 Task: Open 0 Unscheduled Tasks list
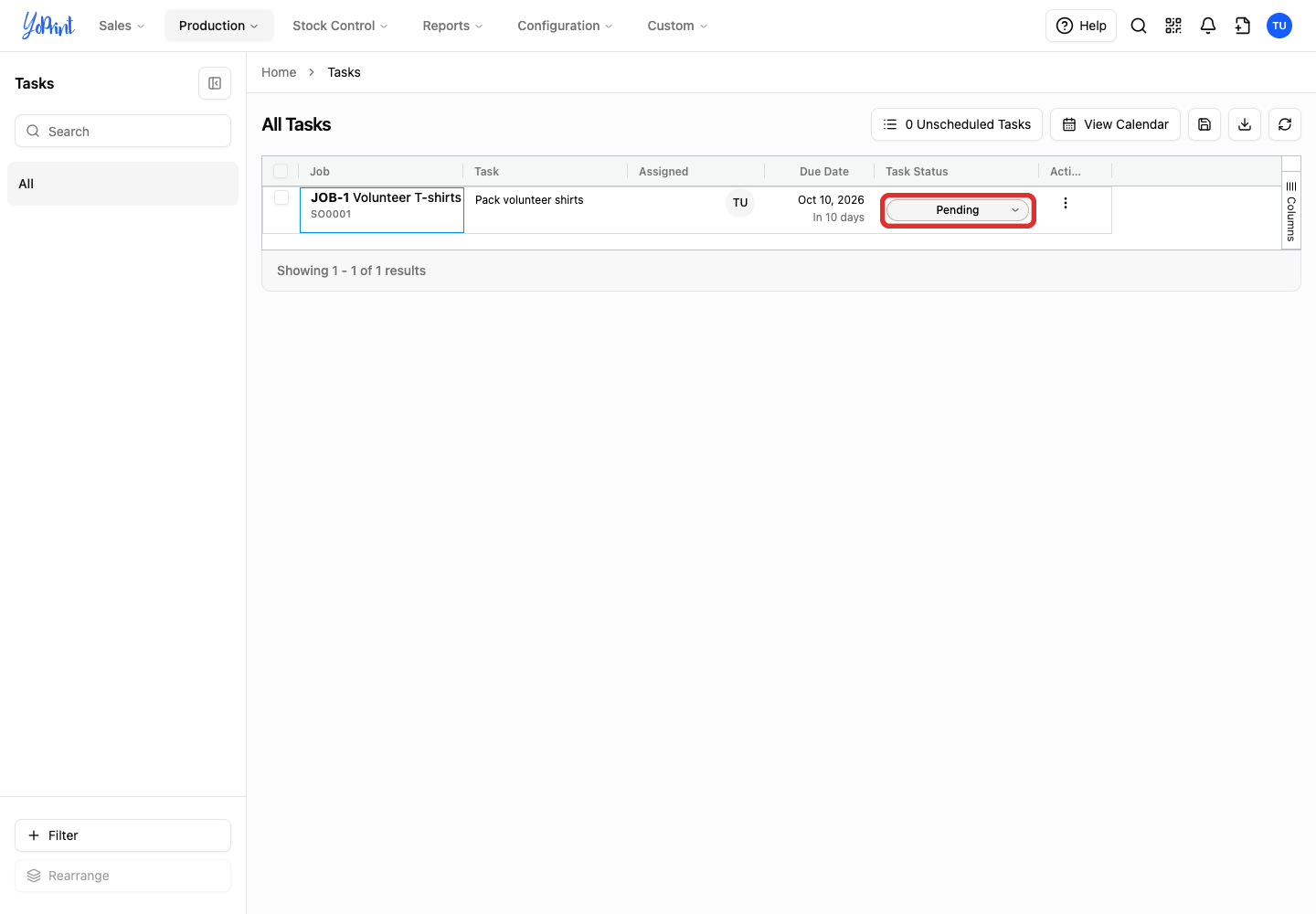pyautogui.click(x=957, y=124)
